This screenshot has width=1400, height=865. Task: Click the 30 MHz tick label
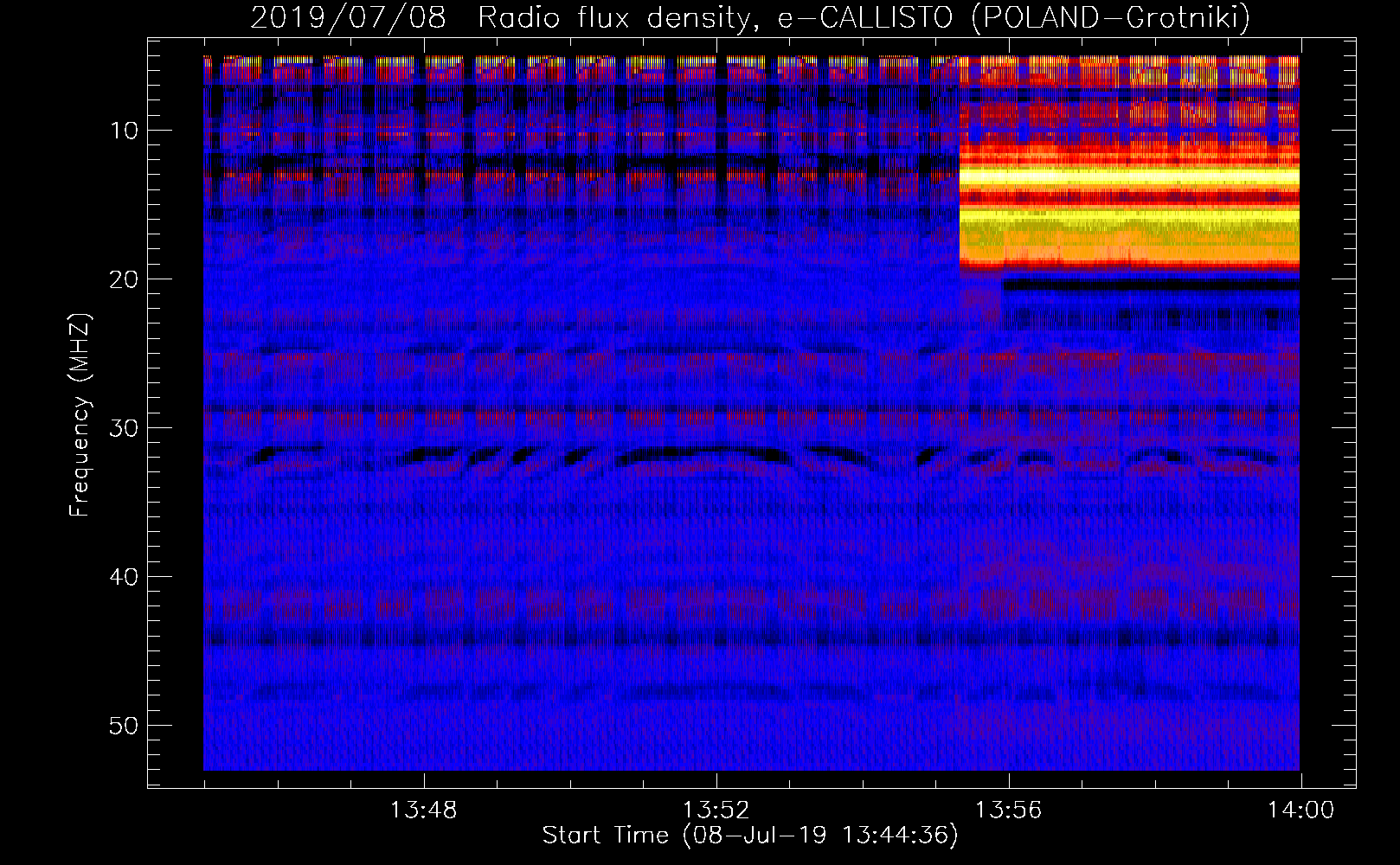tap(125, 428)
